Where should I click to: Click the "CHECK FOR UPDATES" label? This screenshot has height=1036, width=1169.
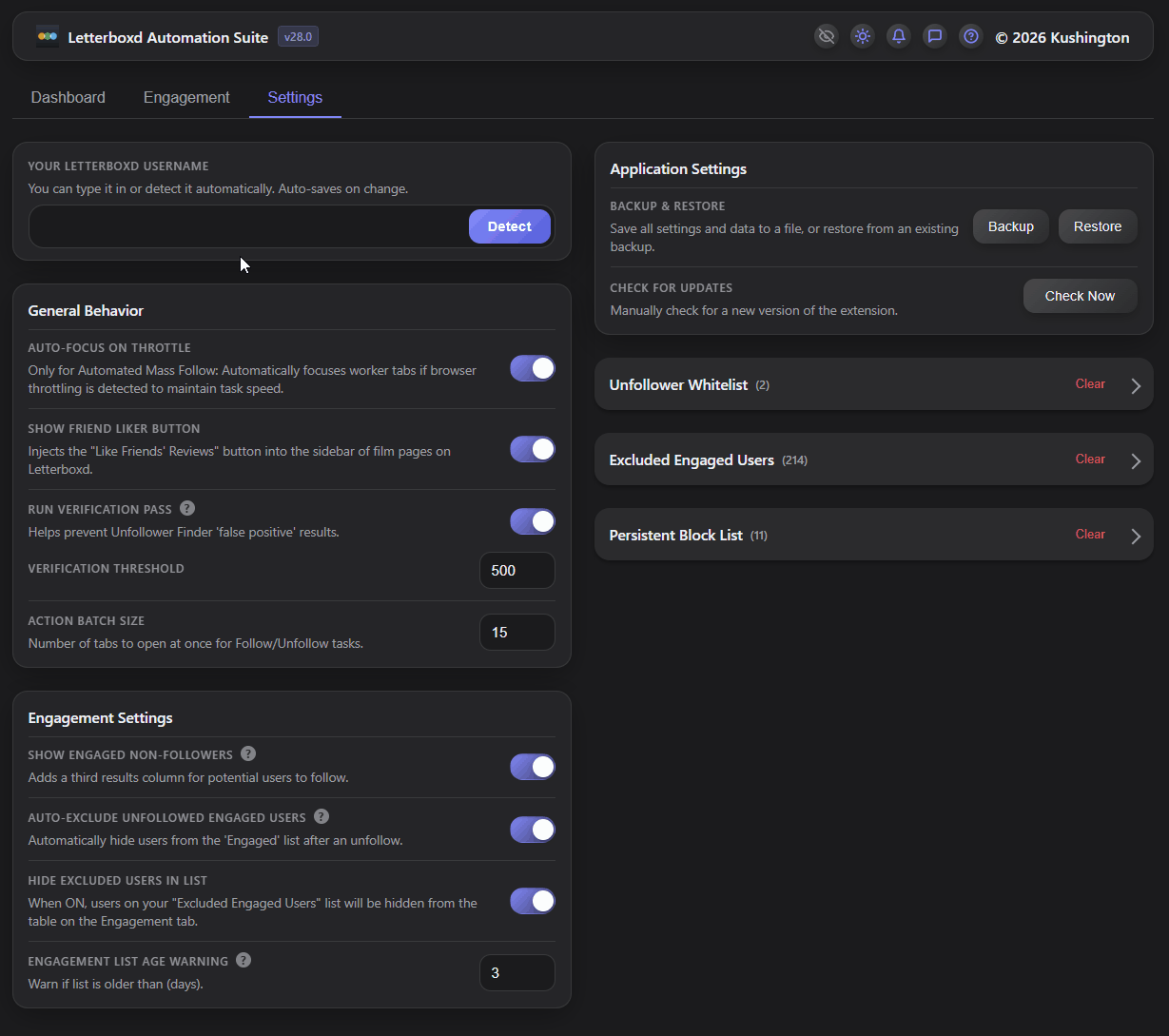click(x=672, y=288)
